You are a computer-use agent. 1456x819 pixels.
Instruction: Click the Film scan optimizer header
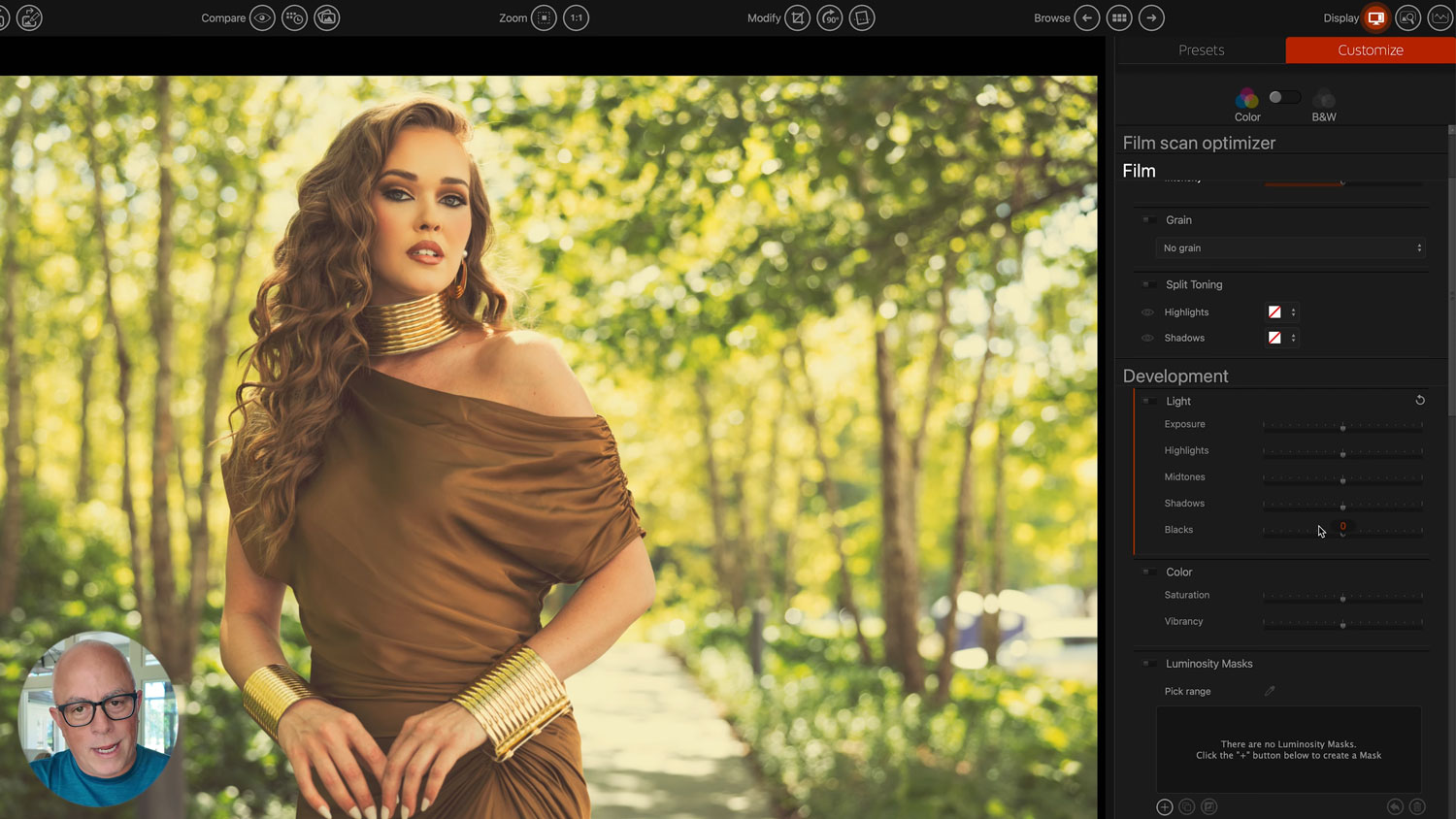click(x=1199, y=143)
